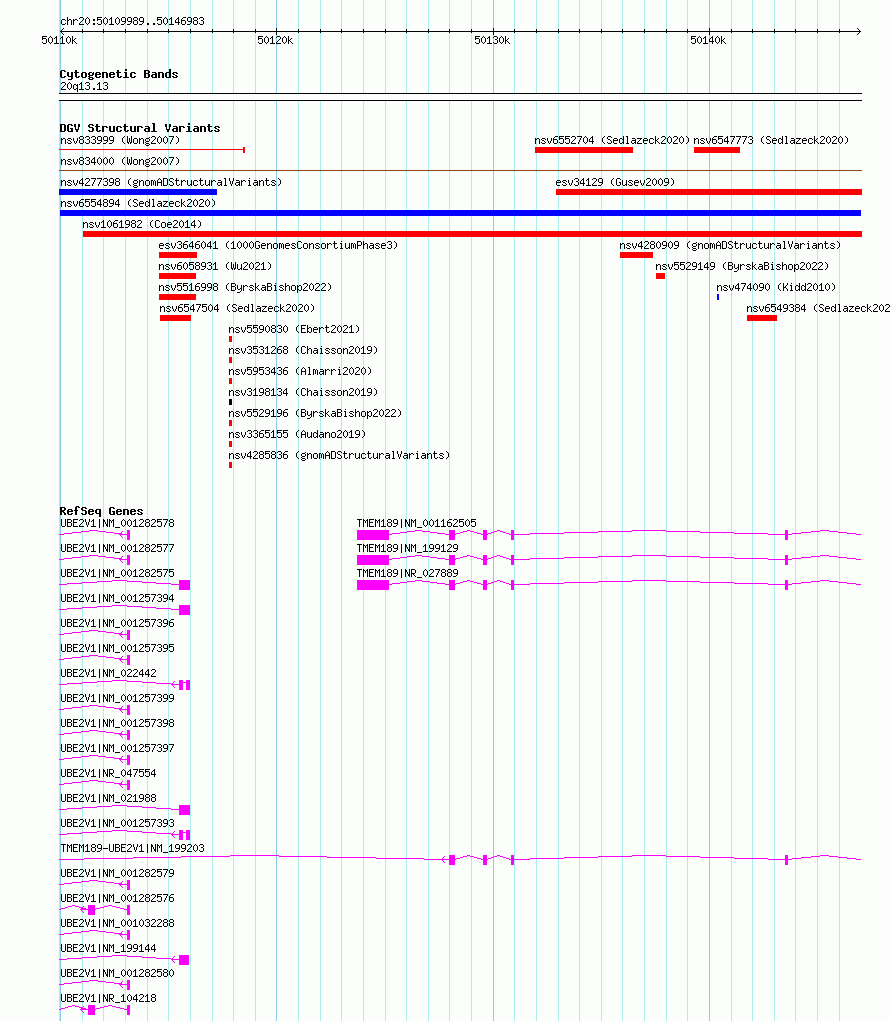Screen dimensions: 890x1021
Task: Select the nsv4277398 gnomAD structural variant label
Action: click(x=171, y=182)
